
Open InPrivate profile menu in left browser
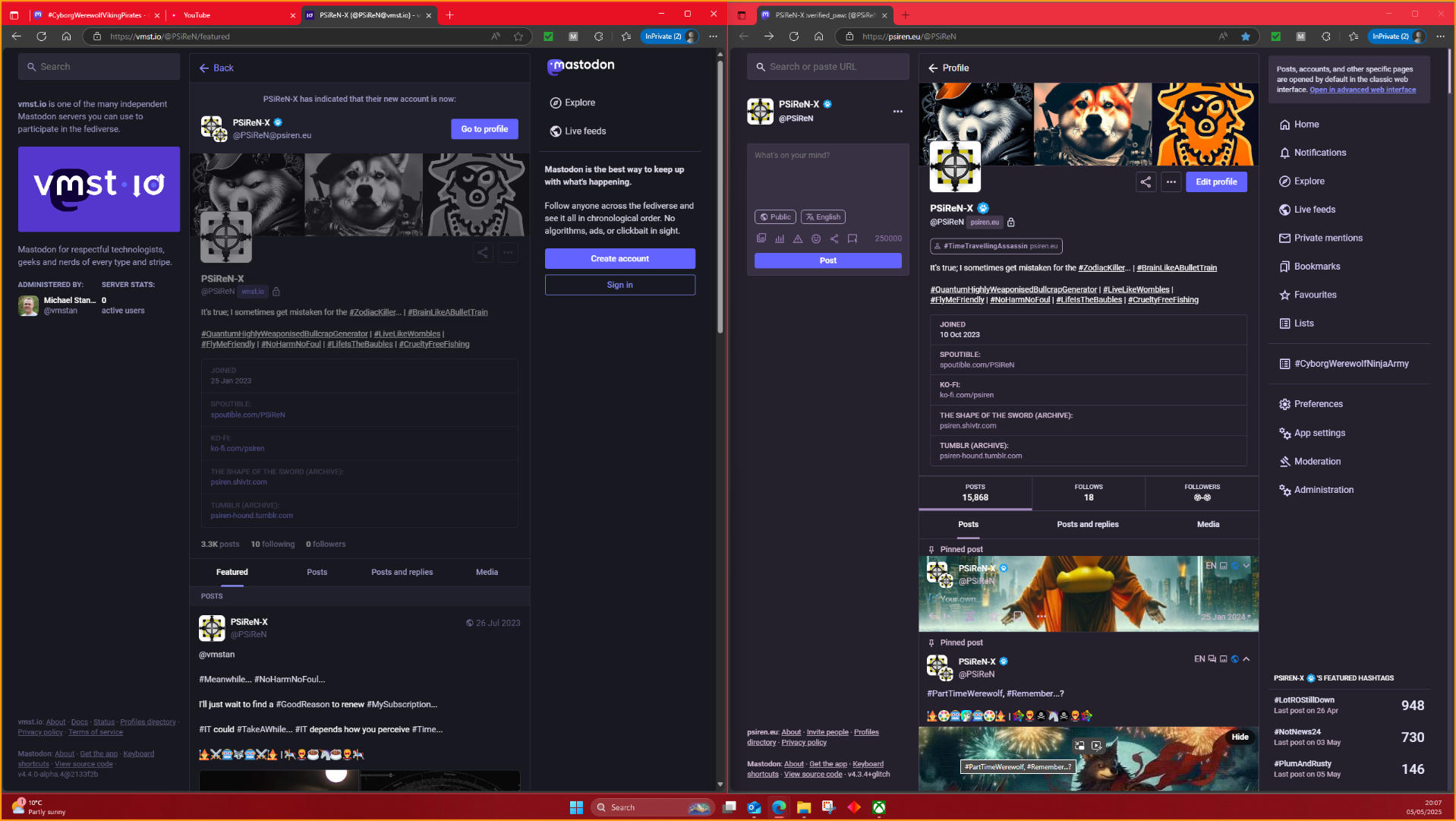click(x=670, y=36)
